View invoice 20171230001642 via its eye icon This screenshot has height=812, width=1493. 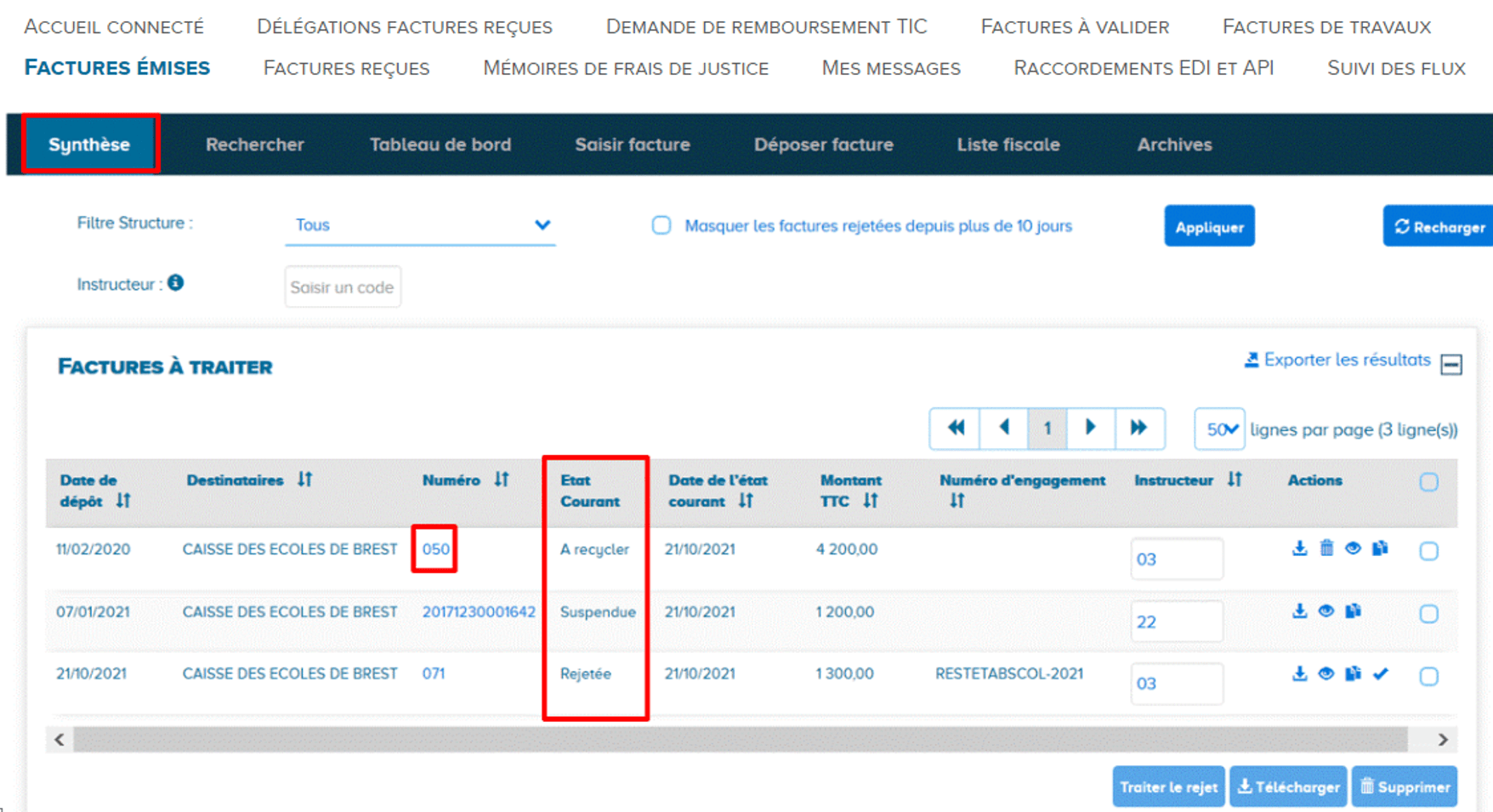(x=1326, y=611)
